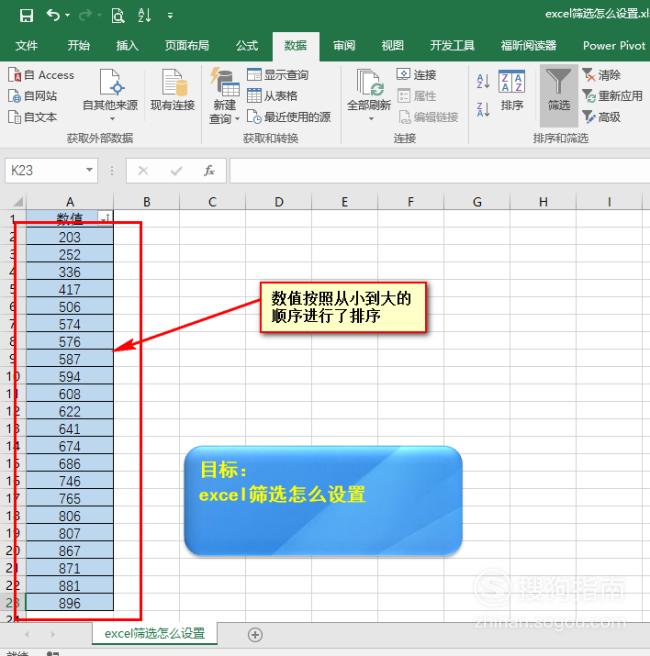Image resolution: width=650 pixels, height=656 pixels.
Task: Import data 自 Access
Action: click(x=41, y=75)
